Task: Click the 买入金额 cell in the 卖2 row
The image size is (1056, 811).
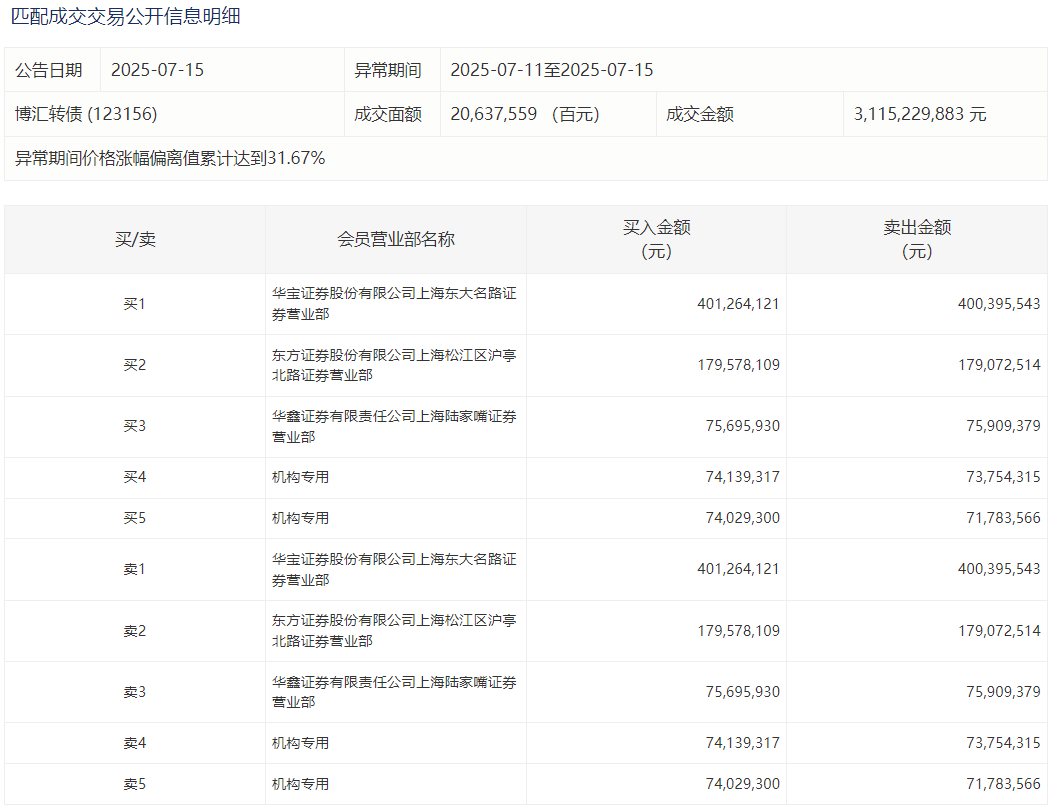Action: (x=738, y=631)
